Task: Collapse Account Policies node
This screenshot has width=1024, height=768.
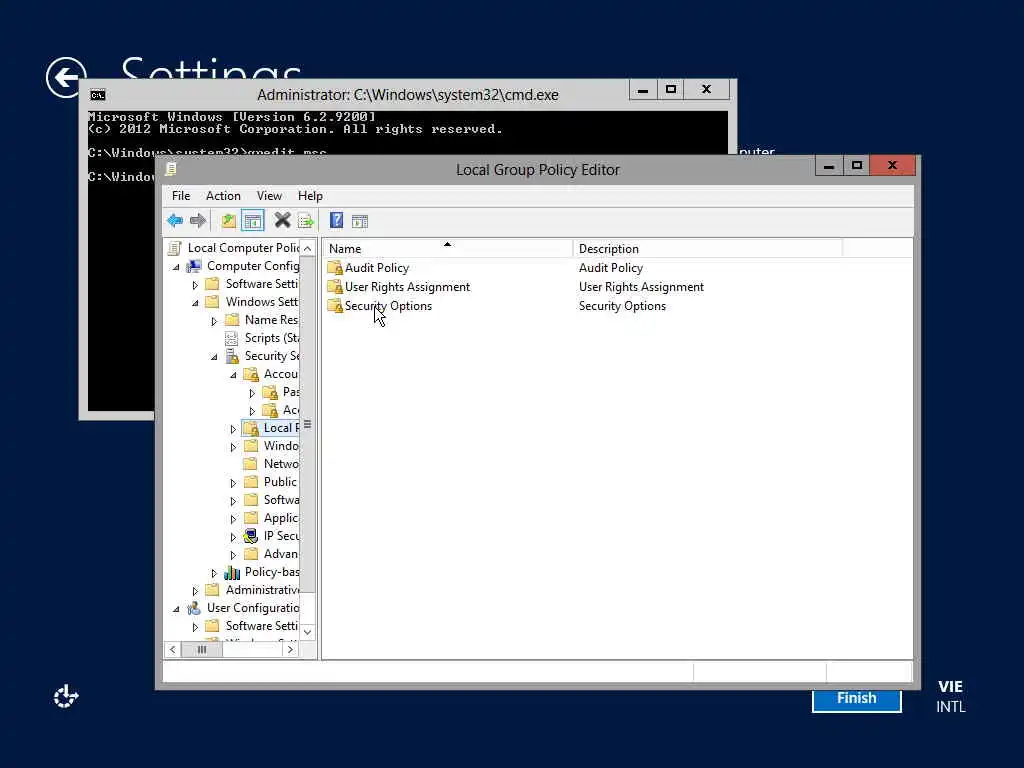Action: [233, 375]
